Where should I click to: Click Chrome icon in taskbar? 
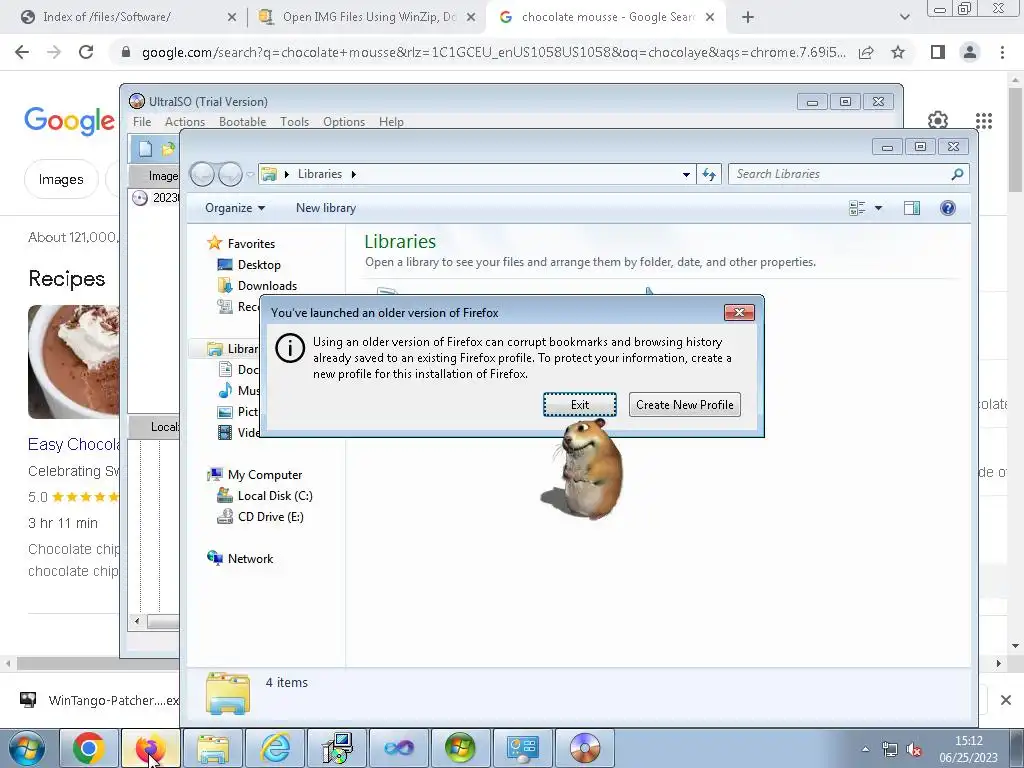[89, 748]
